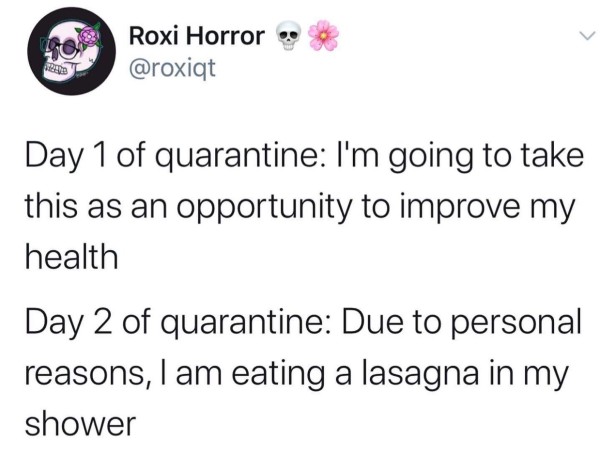This screenshot has height=455, width=600.
Task: Open the Roxi Horror display name link
Action: (x=197, y=38)
